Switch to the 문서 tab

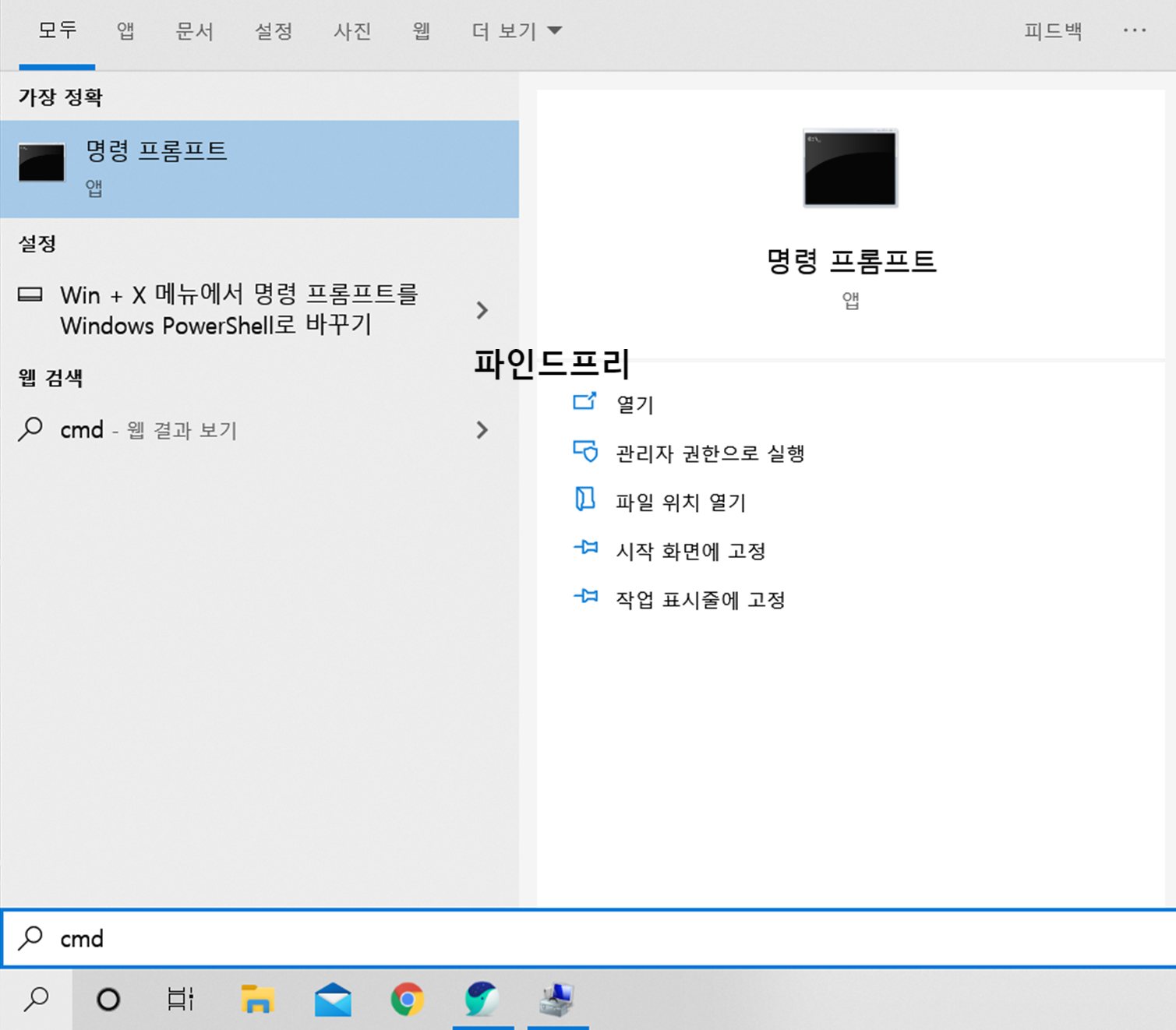click(195, 31)
